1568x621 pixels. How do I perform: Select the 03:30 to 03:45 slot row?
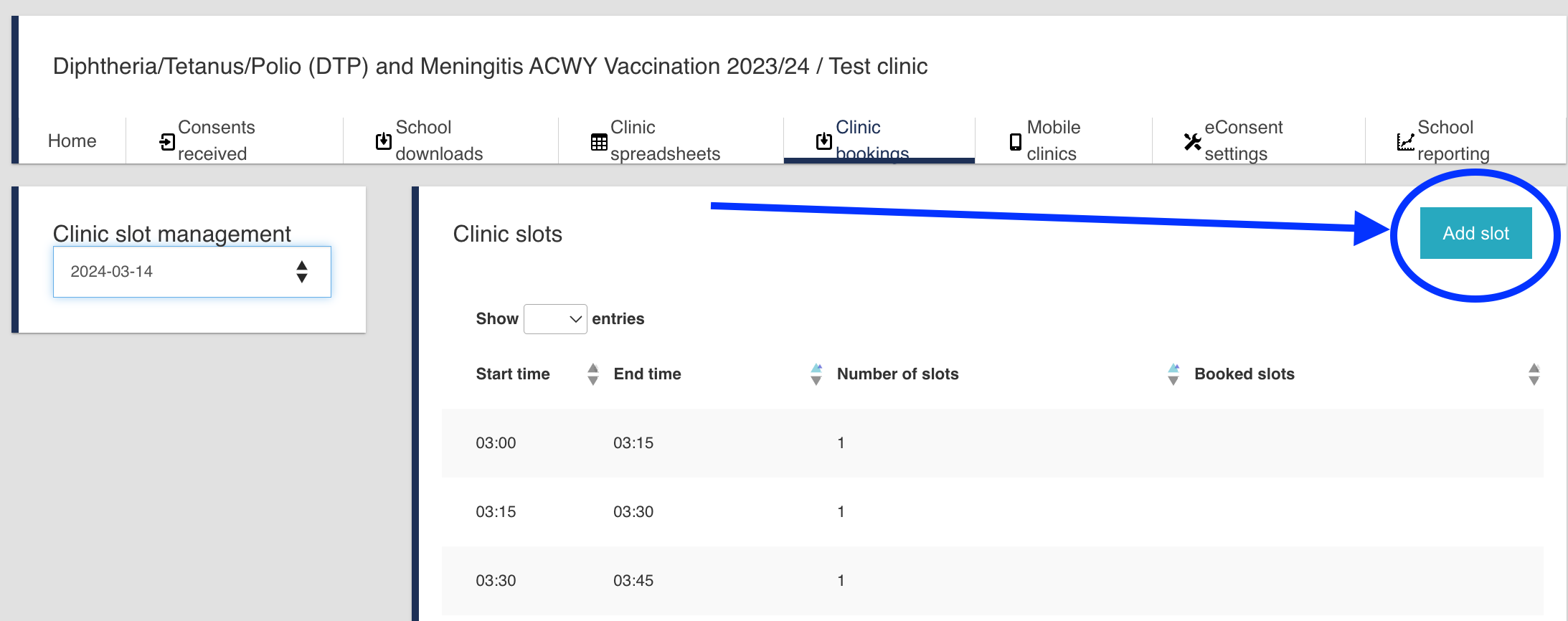[993, 581]
